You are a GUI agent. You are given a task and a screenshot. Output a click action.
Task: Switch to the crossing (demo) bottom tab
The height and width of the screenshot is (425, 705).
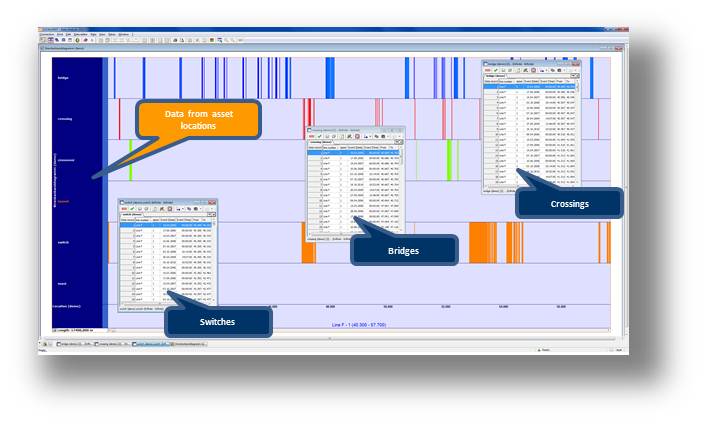(x=109, y=343)
